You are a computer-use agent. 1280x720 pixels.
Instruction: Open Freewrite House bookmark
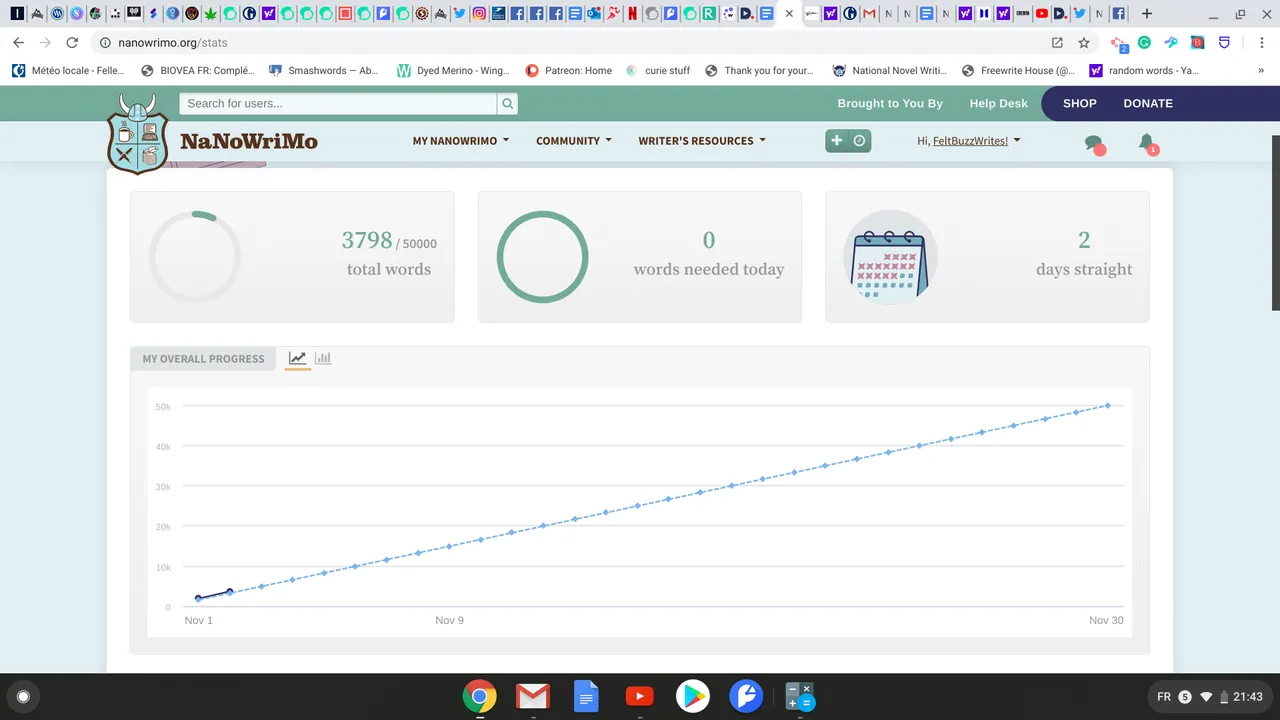1018,71
